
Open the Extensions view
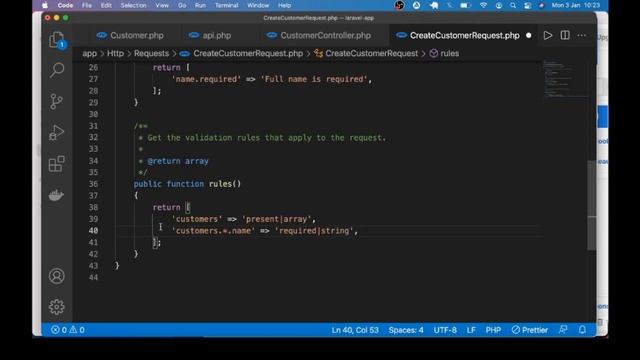coord(57,164)
